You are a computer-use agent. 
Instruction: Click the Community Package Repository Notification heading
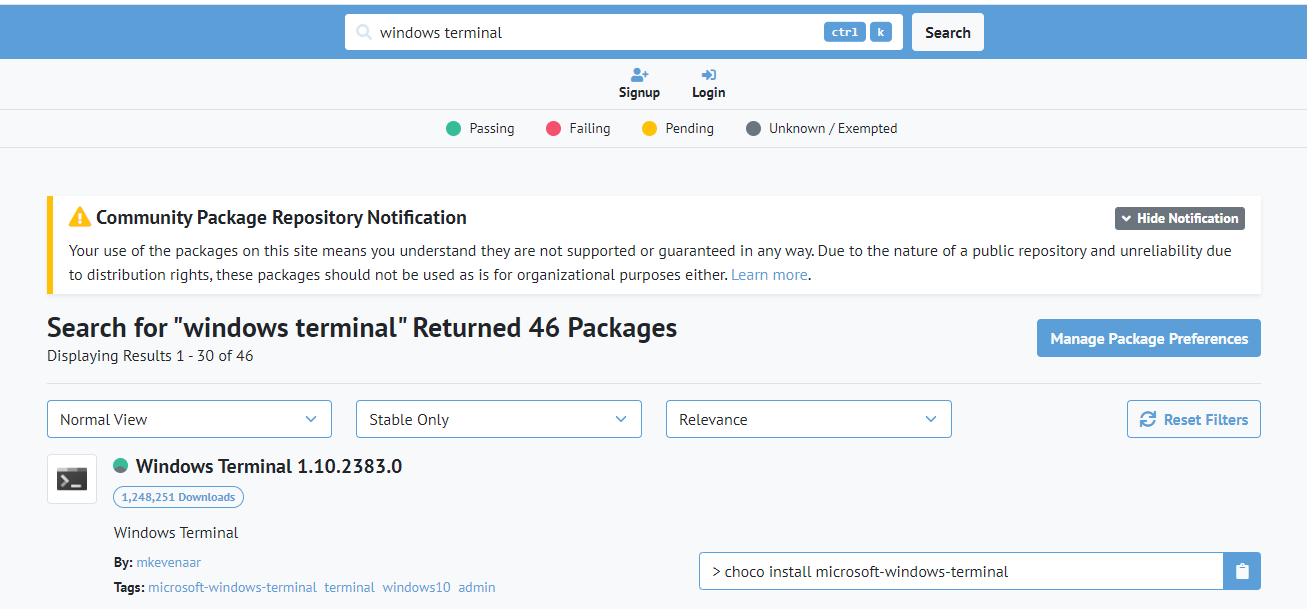pos(281,217)
